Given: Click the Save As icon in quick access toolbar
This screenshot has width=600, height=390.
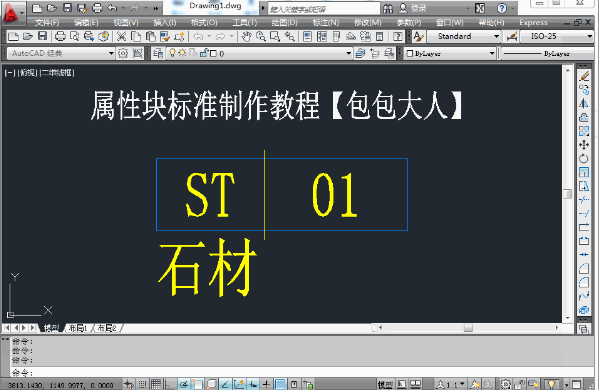Looking at the screenshot, I should pos(82,8).
